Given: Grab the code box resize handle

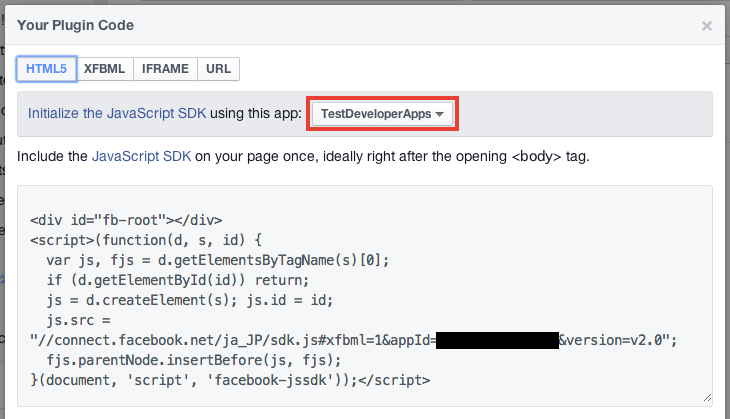Looking at the screenshot, I should [707, 398].
